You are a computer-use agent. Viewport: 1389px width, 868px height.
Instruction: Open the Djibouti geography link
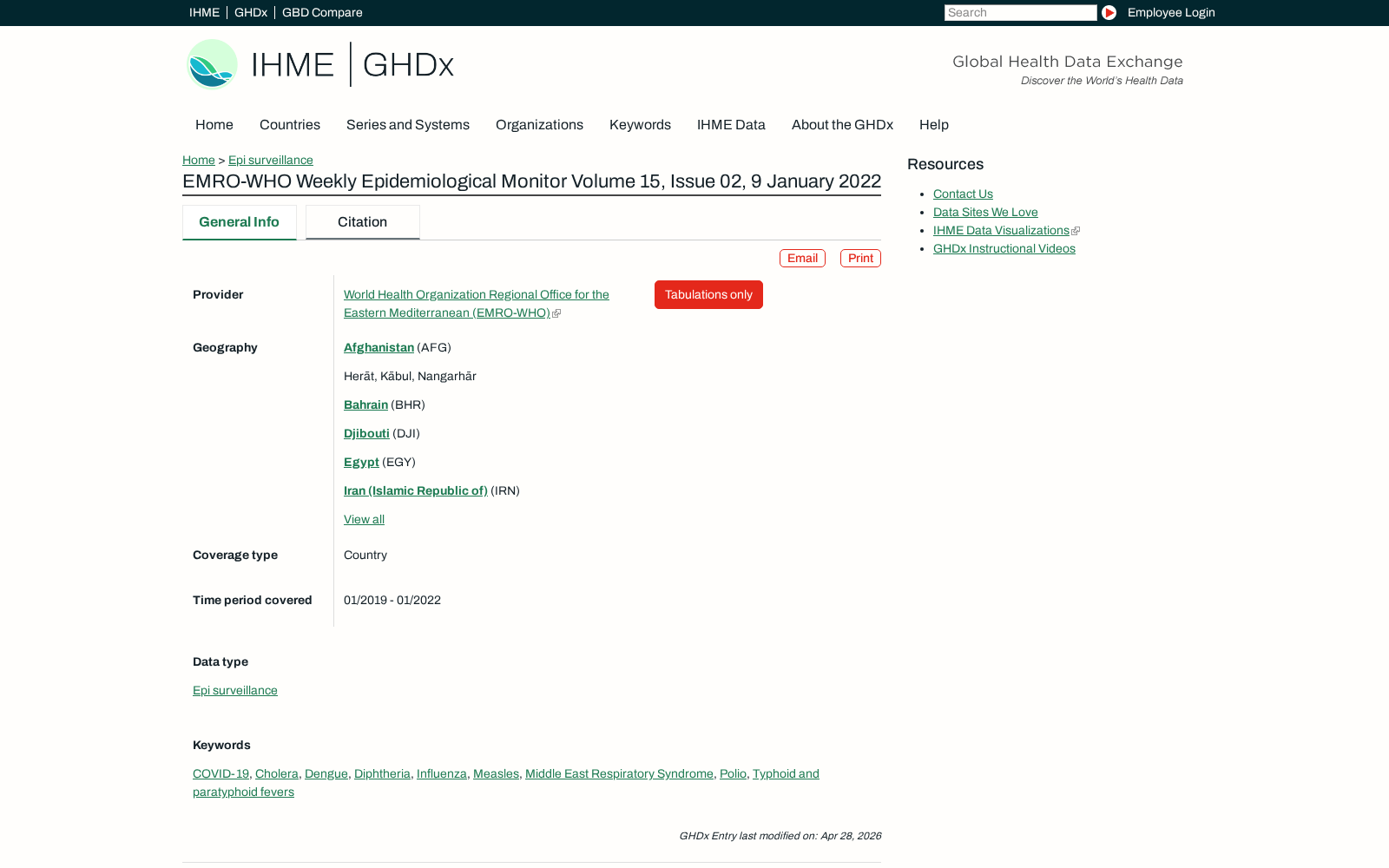tap(366, 433)
